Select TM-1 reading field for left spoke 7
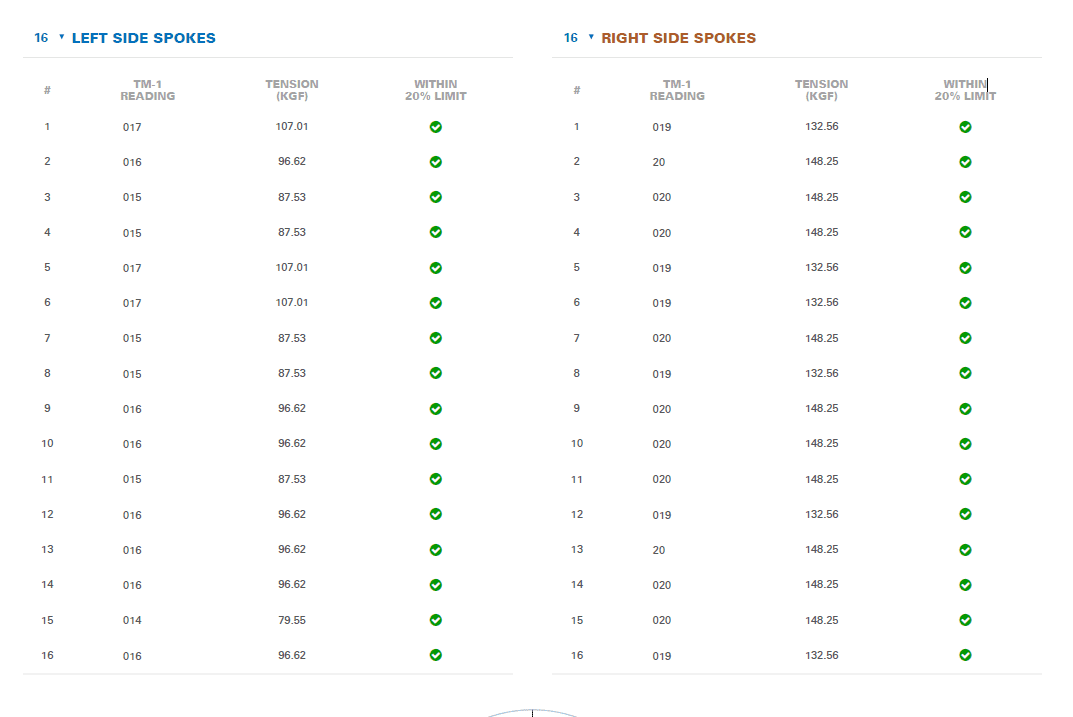1073x717 pixels. coord(133,338)
